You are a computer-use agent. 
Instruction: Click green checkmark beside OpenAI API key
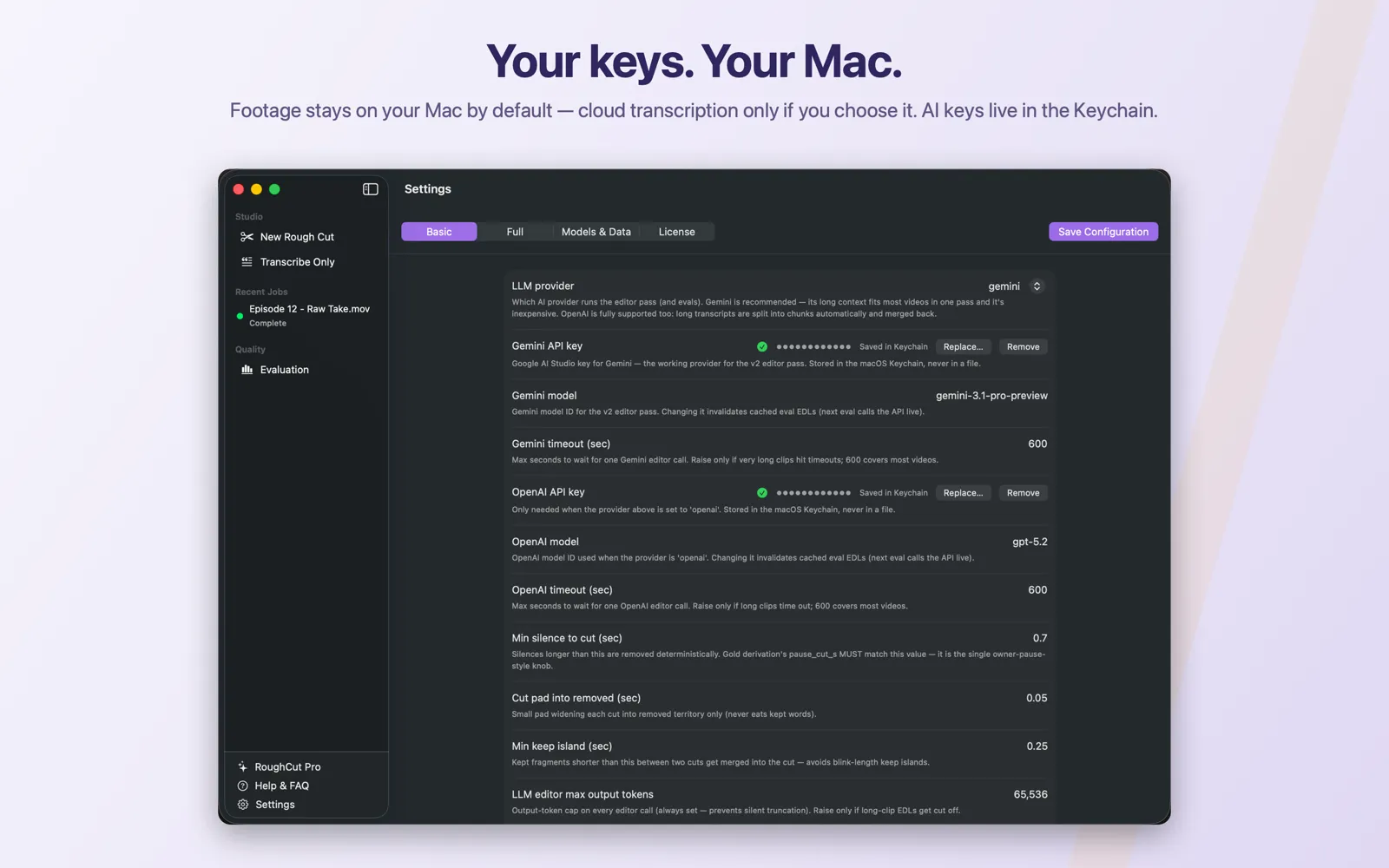coord(762,493)
